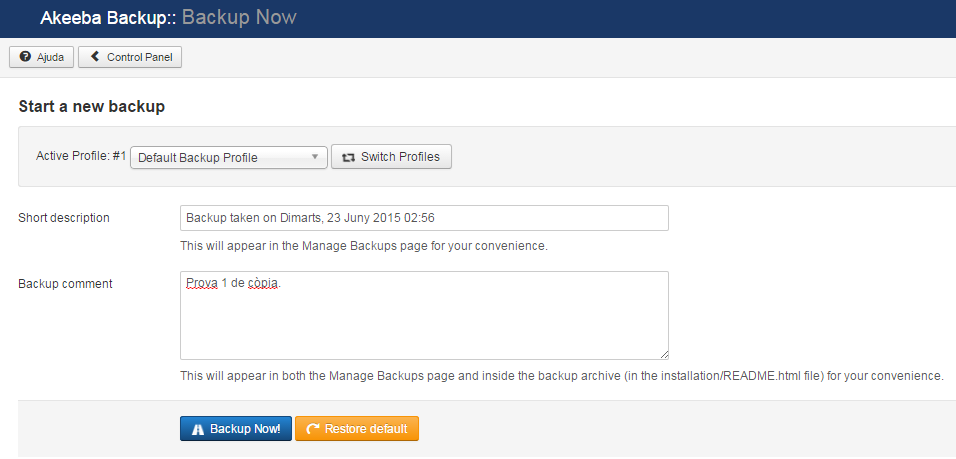Screen dimensions: 956x459
Task: Click inside the Backup comment text area
Action: click(424, 320)
